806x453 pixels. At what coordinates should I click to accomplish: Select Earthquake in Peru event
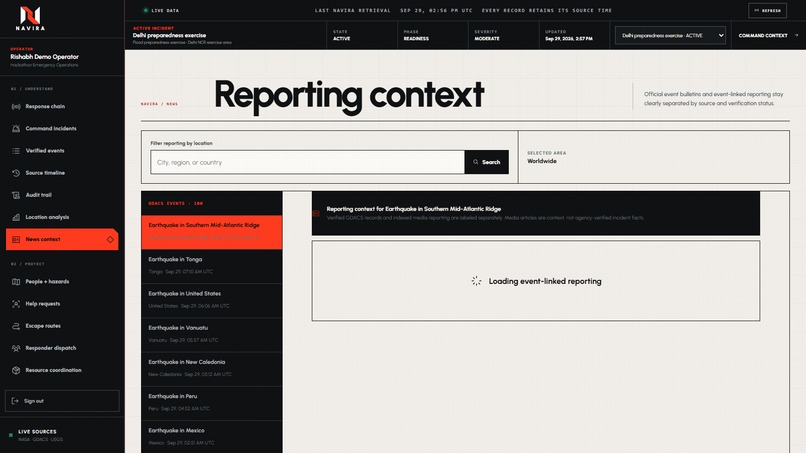[x=212, y=403]
